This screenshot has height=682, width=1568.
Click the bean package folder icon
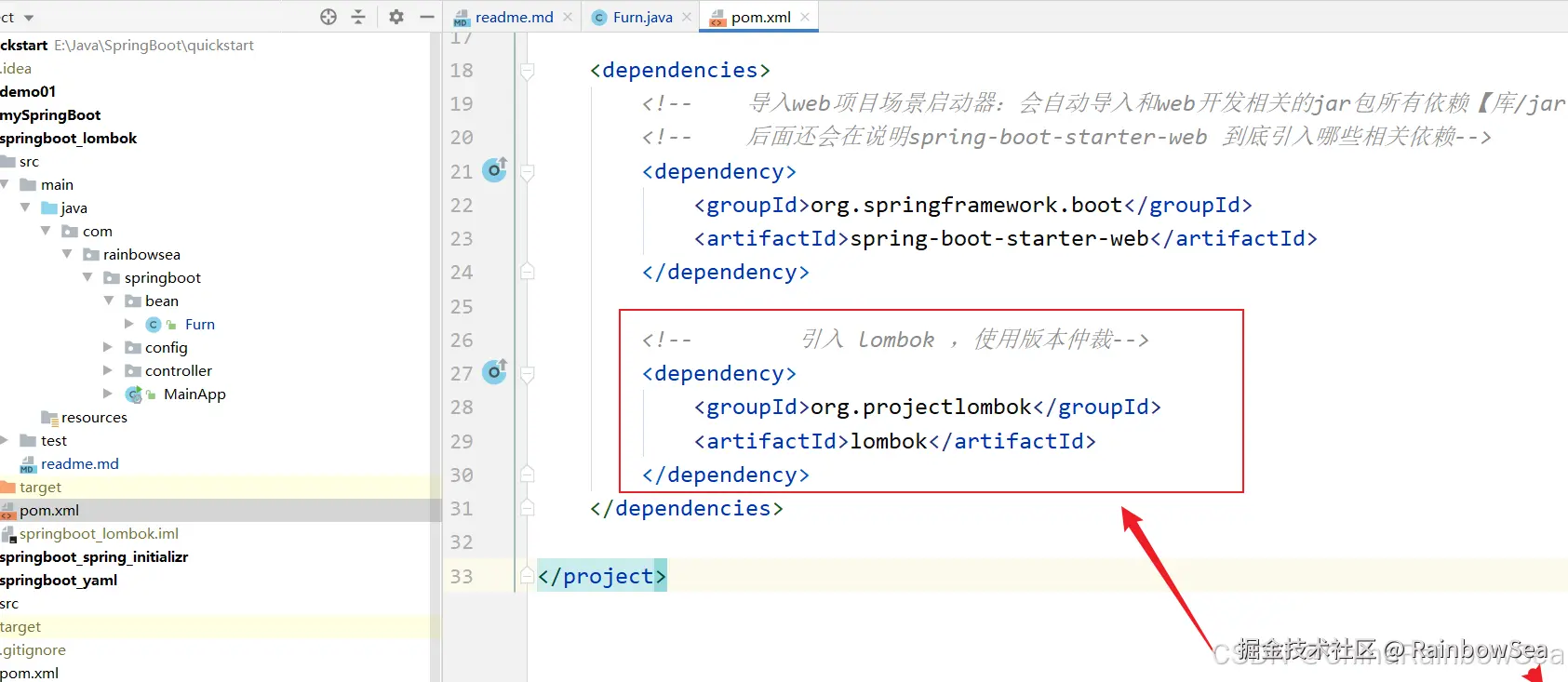tap(133, 301)
